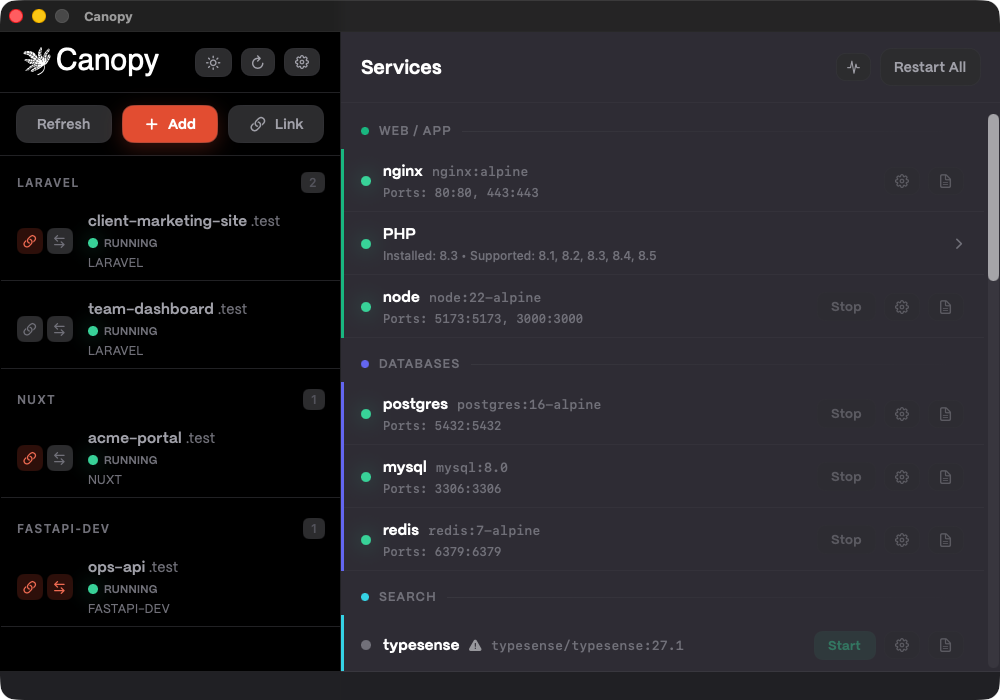Image resolution: width=1000 pixels, height=700 pixels.
Task: Click mysql:8.0 image label
Action: pos(471,468)
